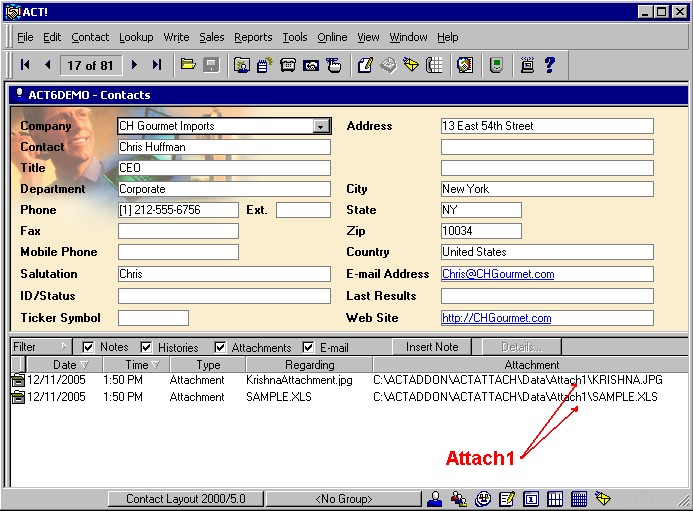693x511 pixels.
Task: Click the yellow envelope e-mail toolbar icon
Action: click(x=411, y=65)
